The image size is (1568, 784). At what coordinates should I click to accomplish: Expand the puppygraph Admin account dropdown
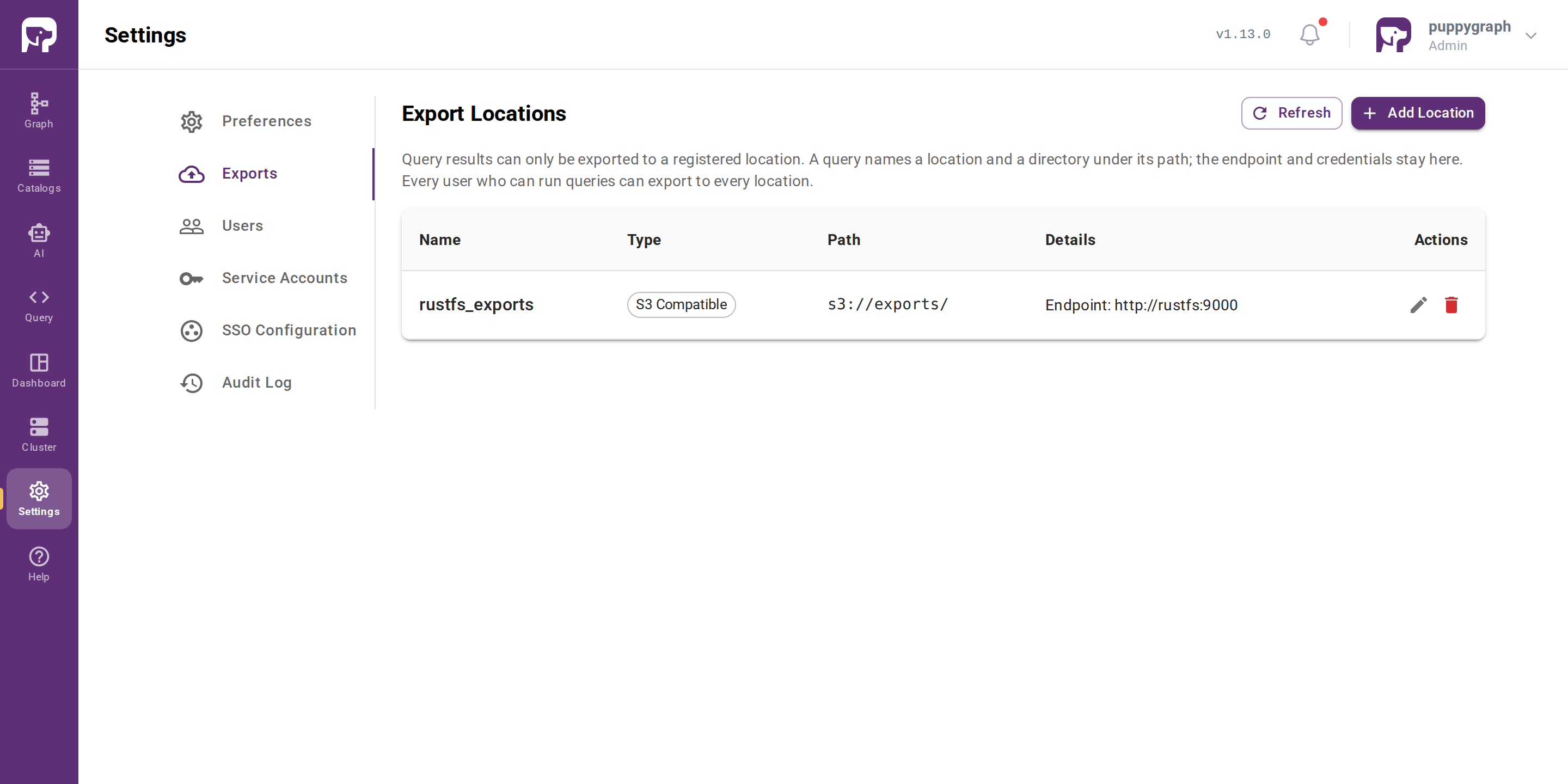[1530, 35]
